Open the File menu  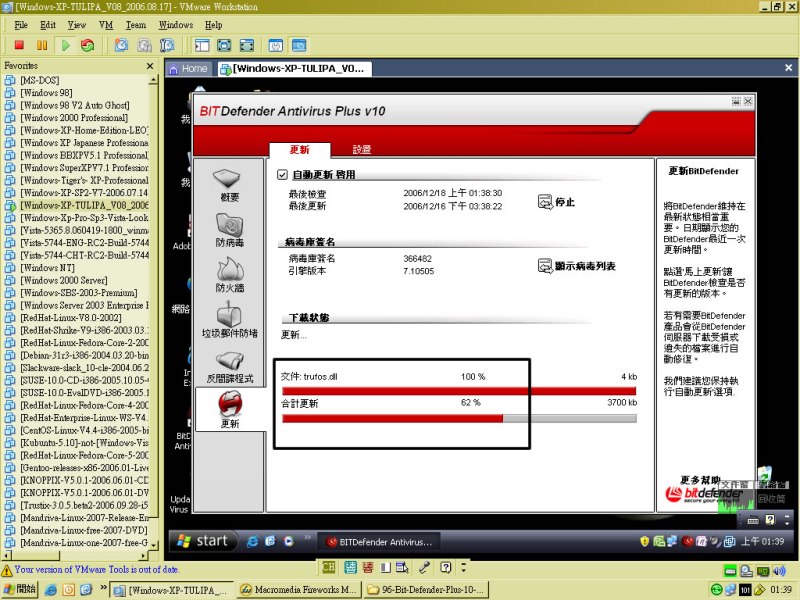click(21, 25)
